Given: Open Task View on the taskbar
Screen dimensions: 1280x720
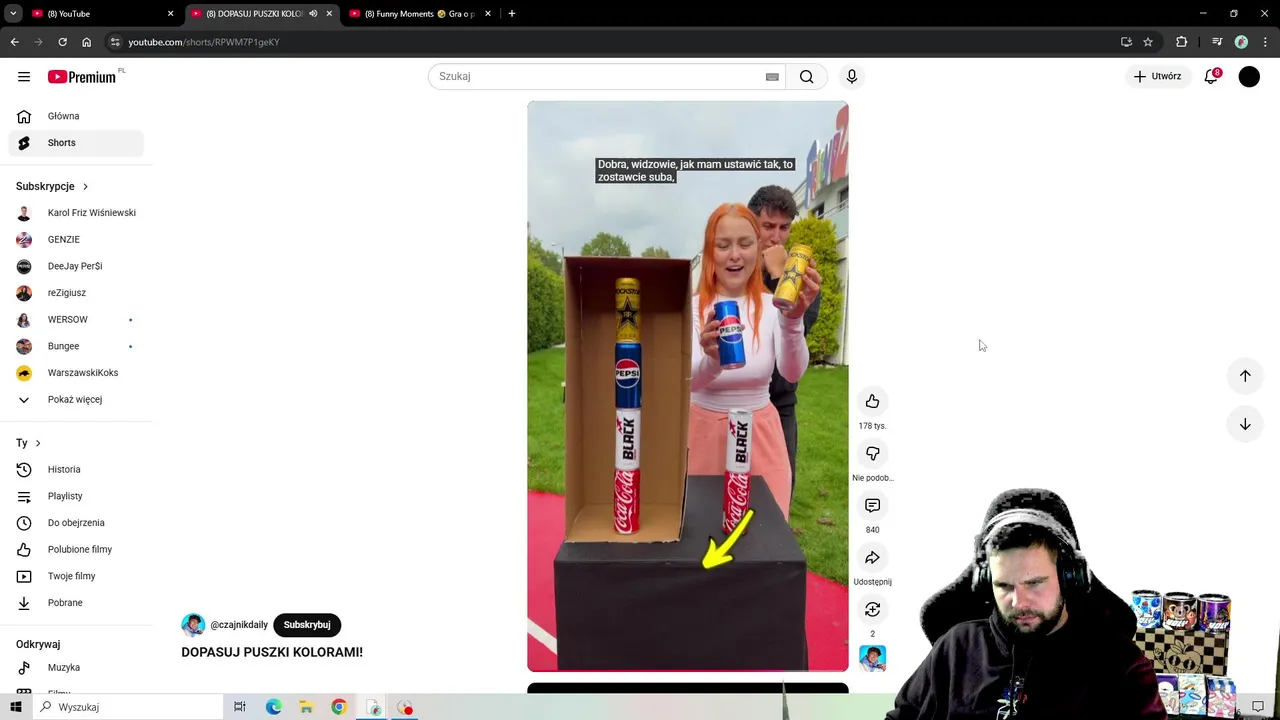Looking at the screenshot, I should 240,707.
